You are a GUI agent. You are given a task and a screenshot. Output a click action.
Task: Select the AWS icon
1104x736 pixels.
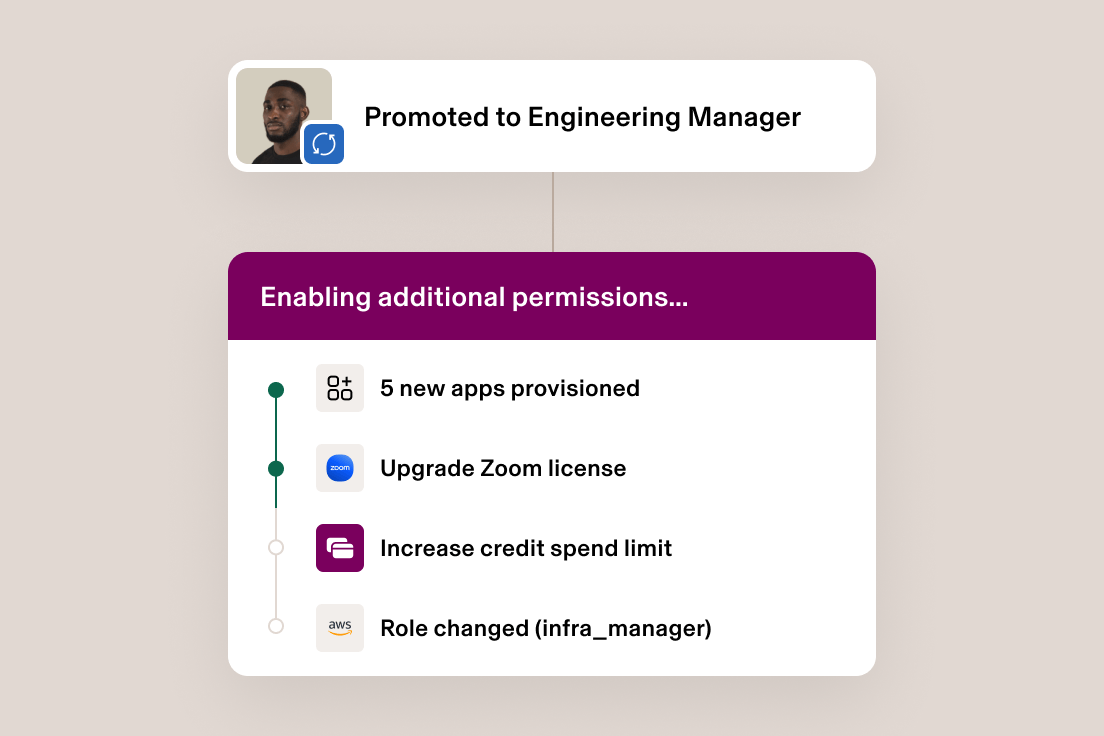coord(340,628)
